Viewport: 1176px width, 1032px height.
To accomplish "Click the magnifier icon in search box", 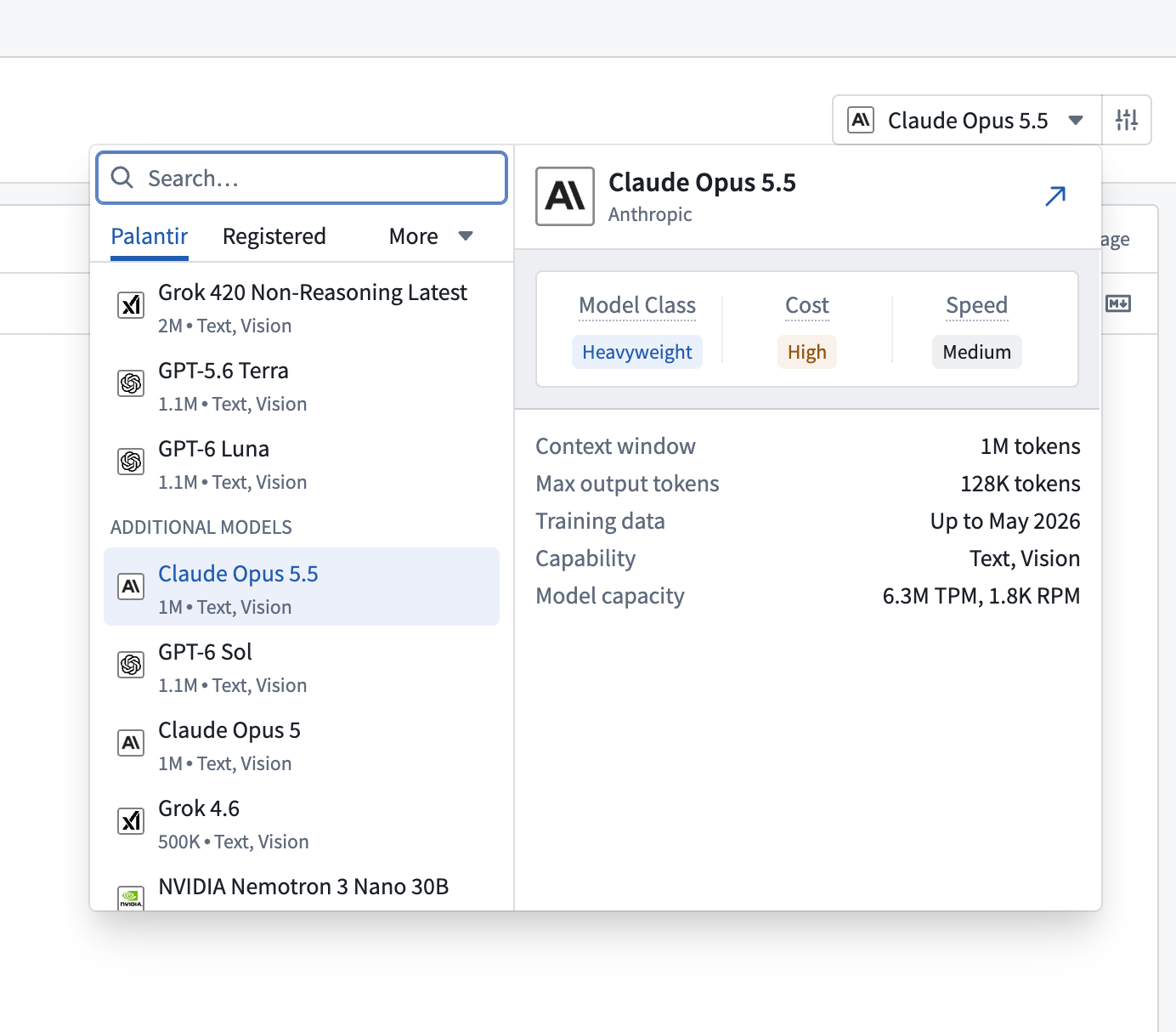I will [x=122, y=178].
